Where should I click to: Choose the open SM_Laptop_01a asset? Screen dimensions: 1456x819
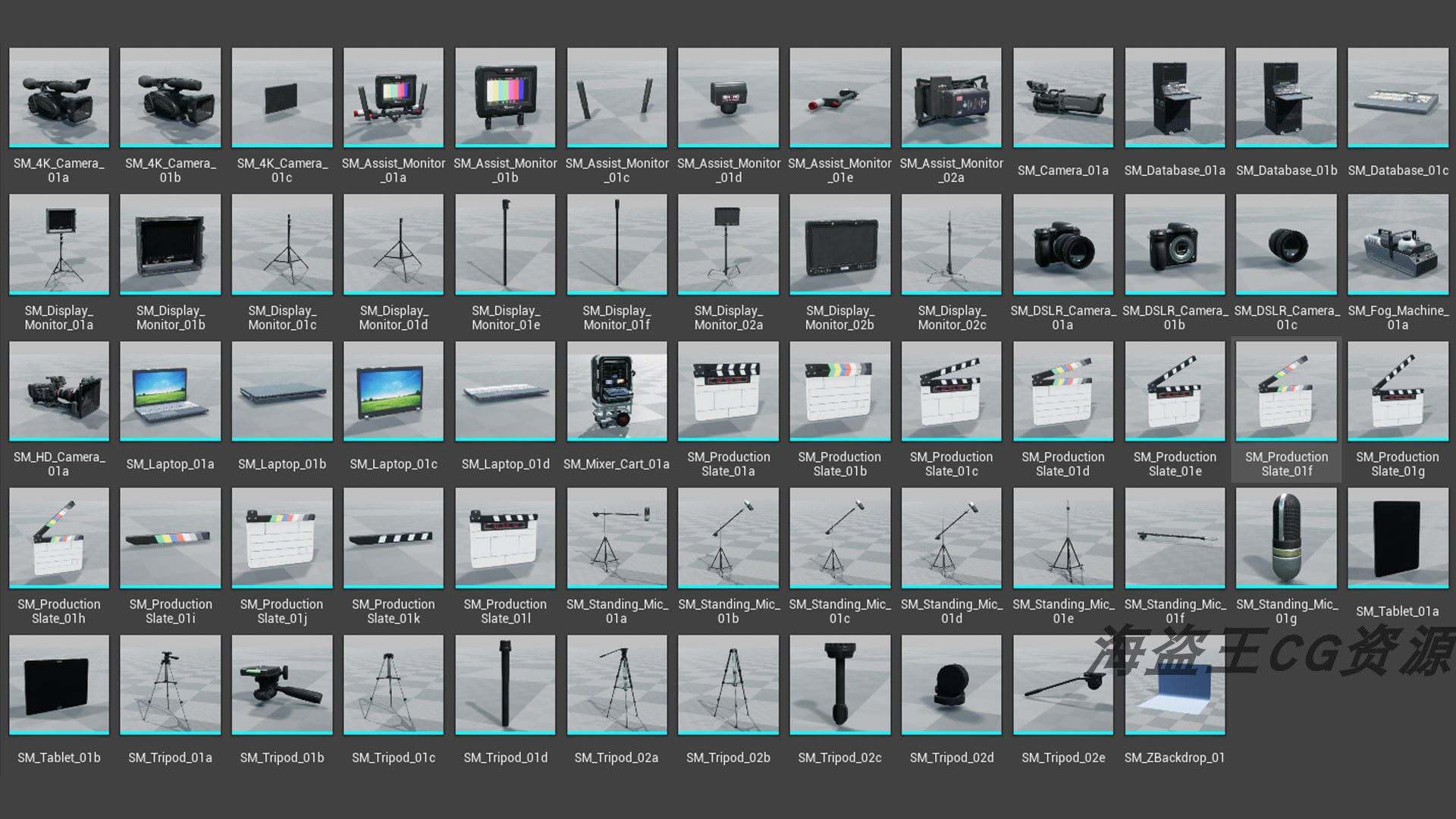[171, 391]
